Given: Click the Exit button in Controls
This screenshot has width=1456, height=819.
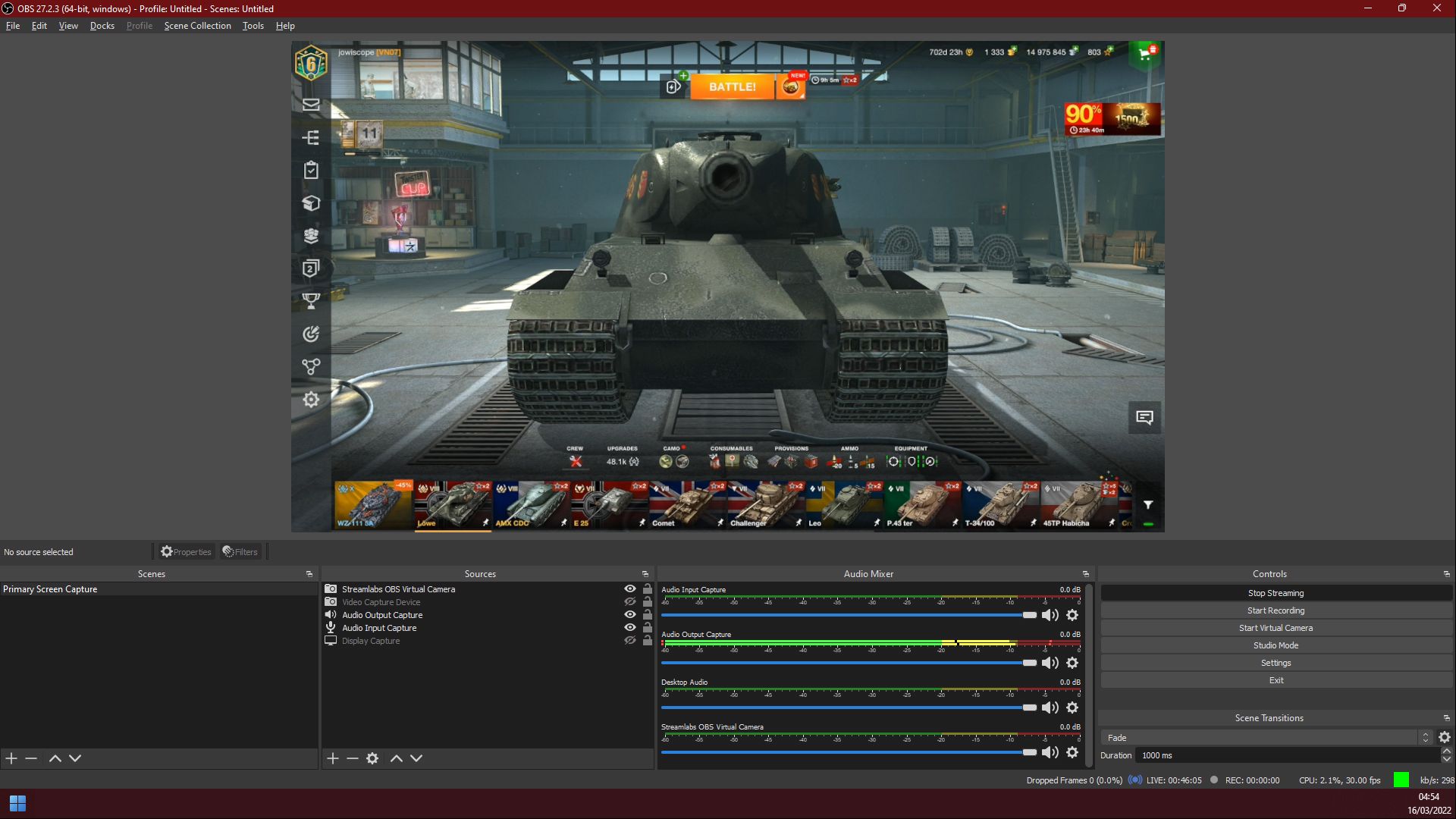Looking at the screenshot, I should tap(1276, 680).
